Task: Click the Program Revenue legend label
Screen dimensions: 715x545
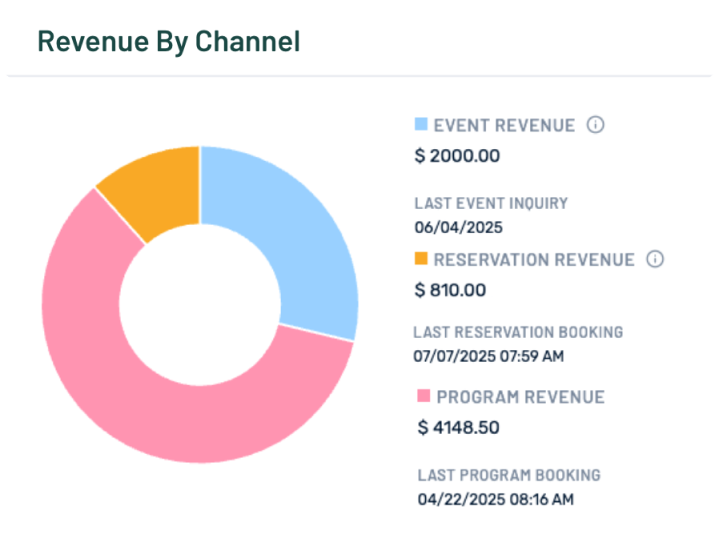Action: [519, 397]
